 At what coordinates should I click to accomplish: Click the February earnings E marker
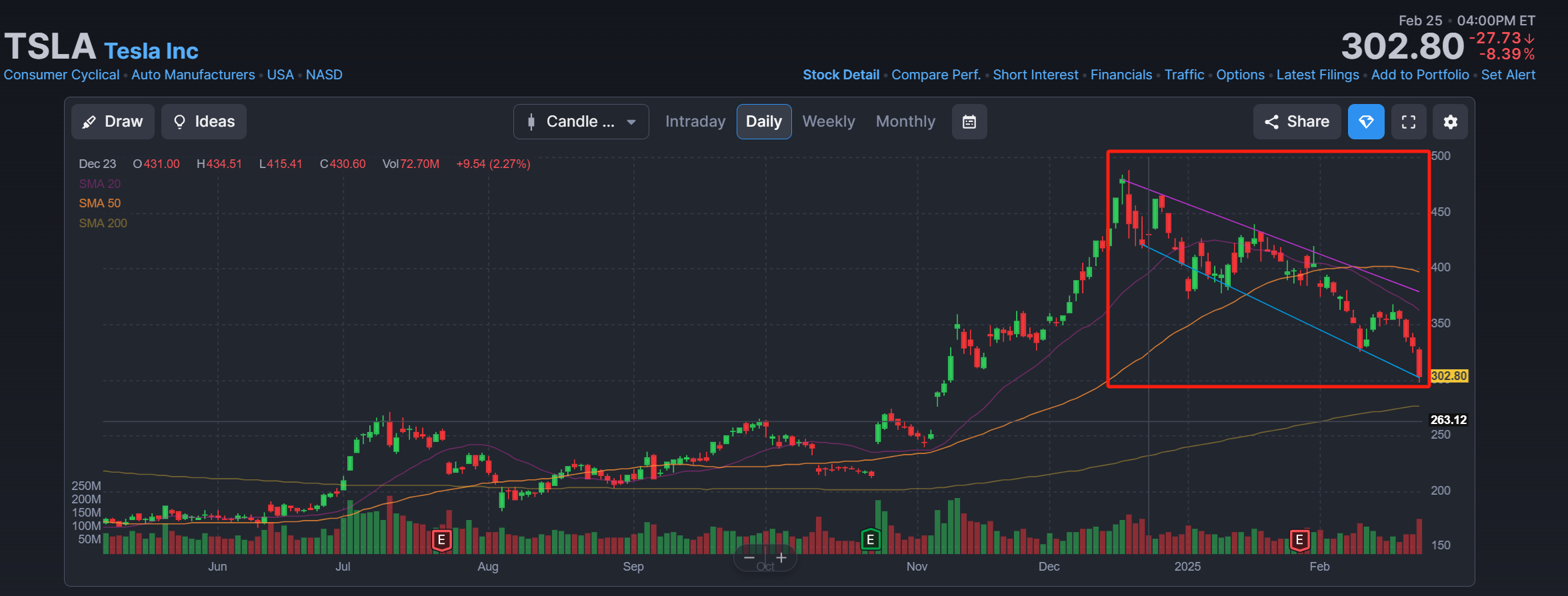tap(1299, 539)
